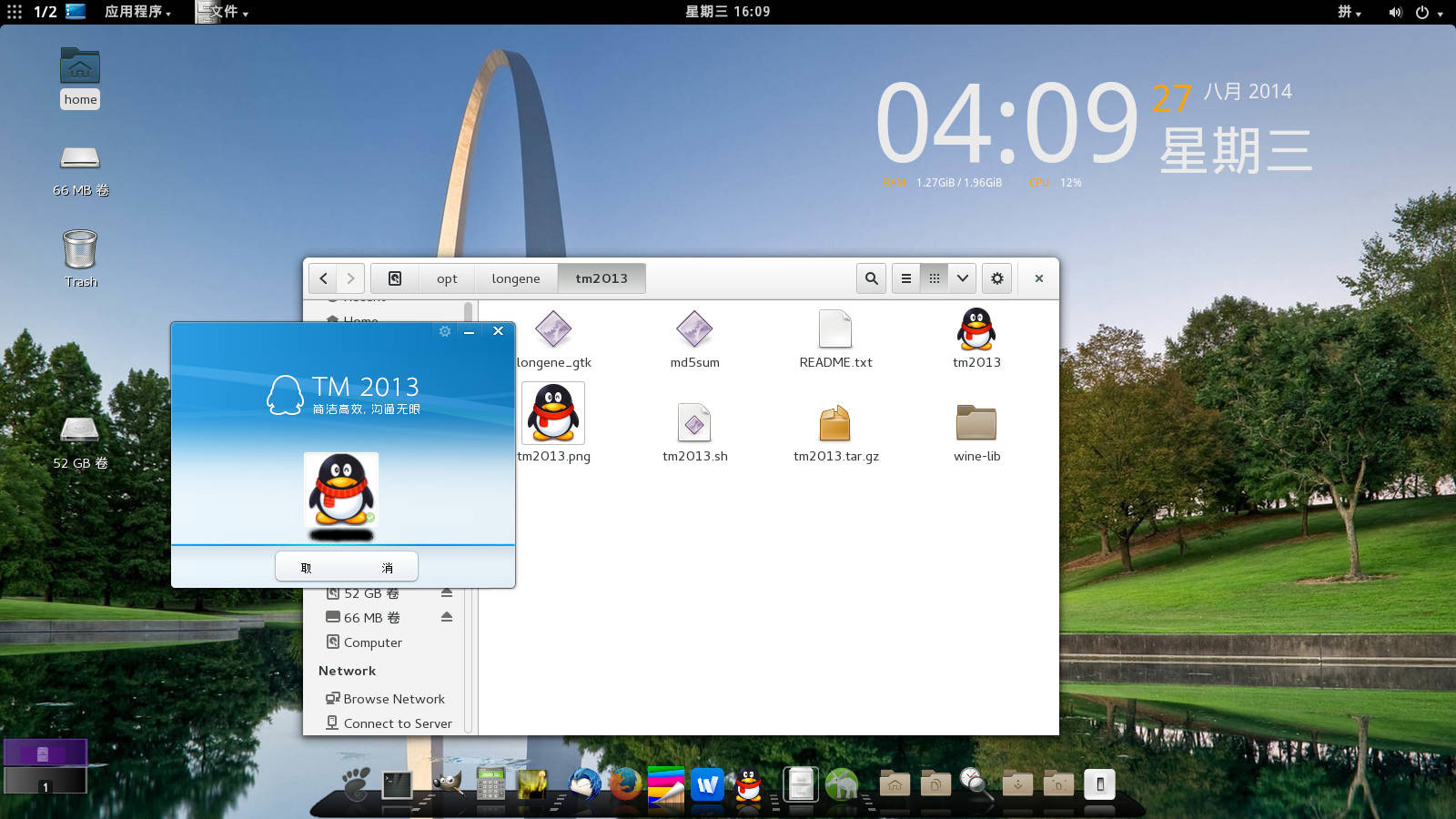Image resolution: width=1456 pixels, height=819 pixels.
Task: Select Browse Network in the sidebar
Action: pyautogui.click(x=385, y=699)
